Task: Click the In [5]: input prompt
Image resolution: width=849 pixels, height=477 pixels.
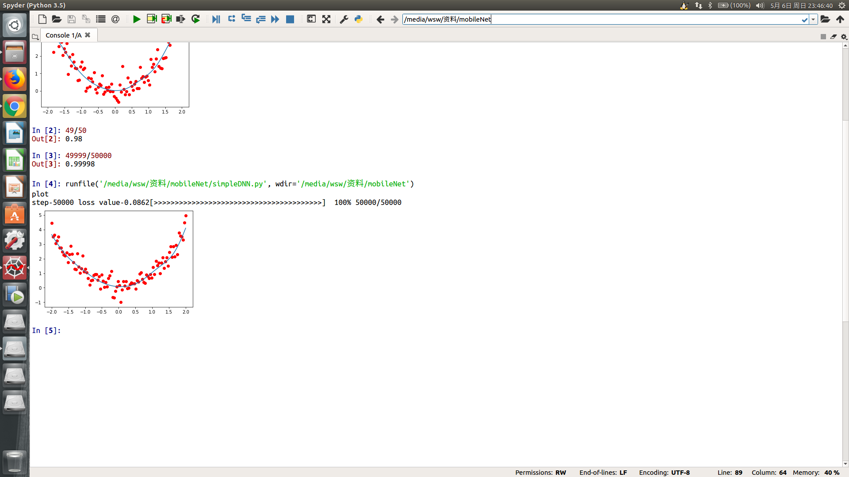Action: click(x=46, y=330)
